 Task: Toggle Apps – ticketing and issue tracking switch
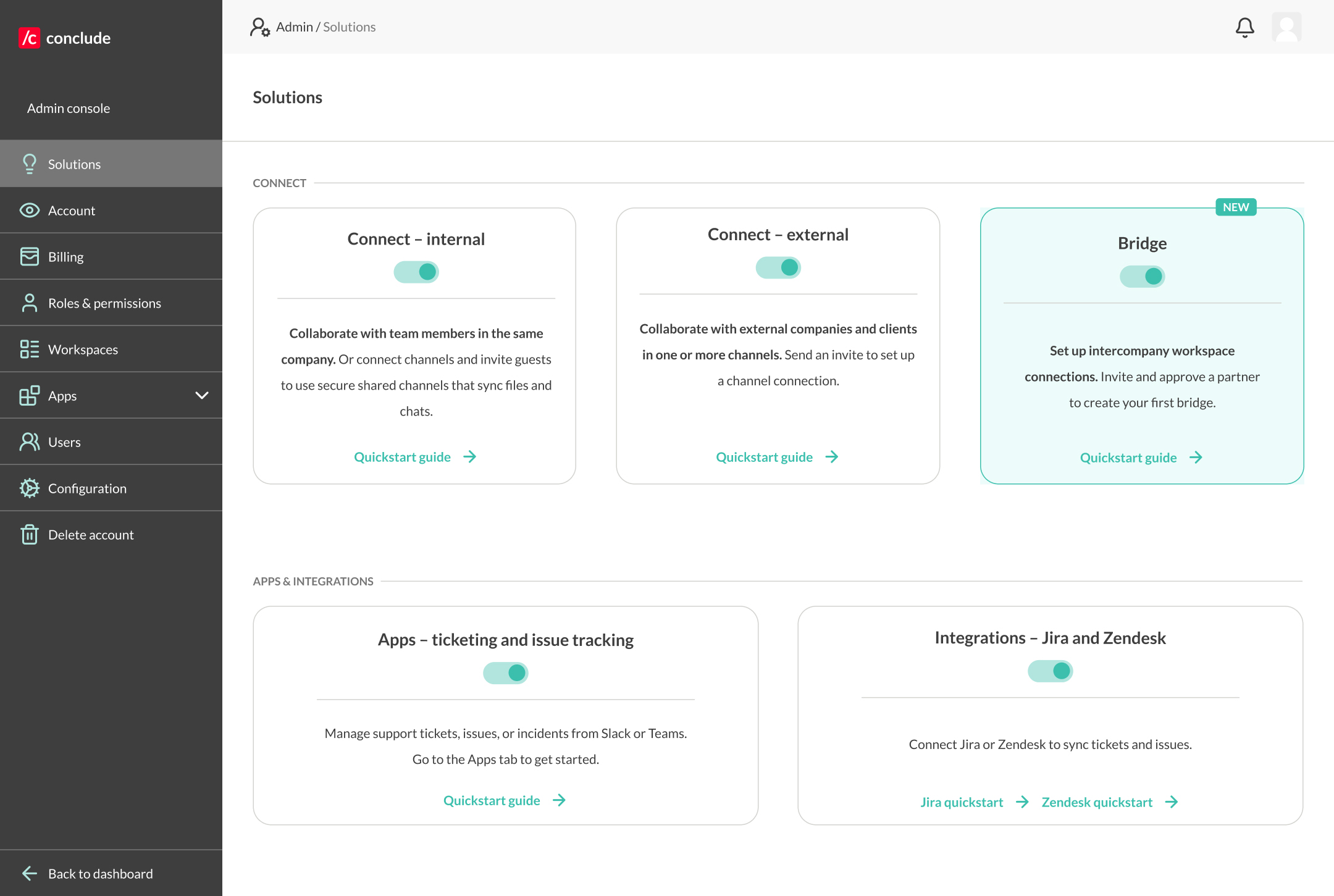coord(506,672)
